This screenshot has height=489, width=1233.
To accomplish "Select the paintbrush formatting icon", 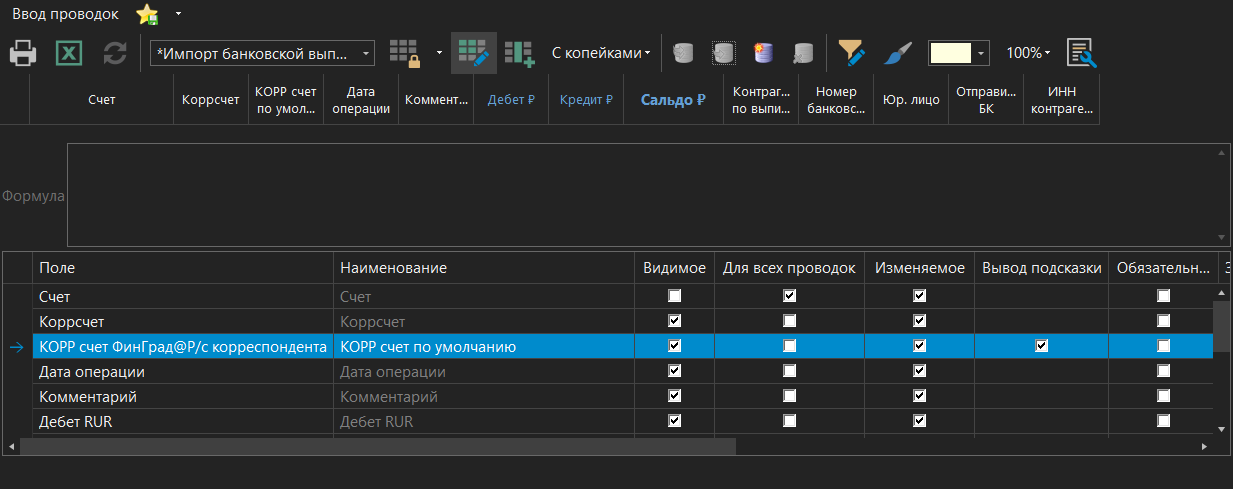I will click(x=898, y=53).
